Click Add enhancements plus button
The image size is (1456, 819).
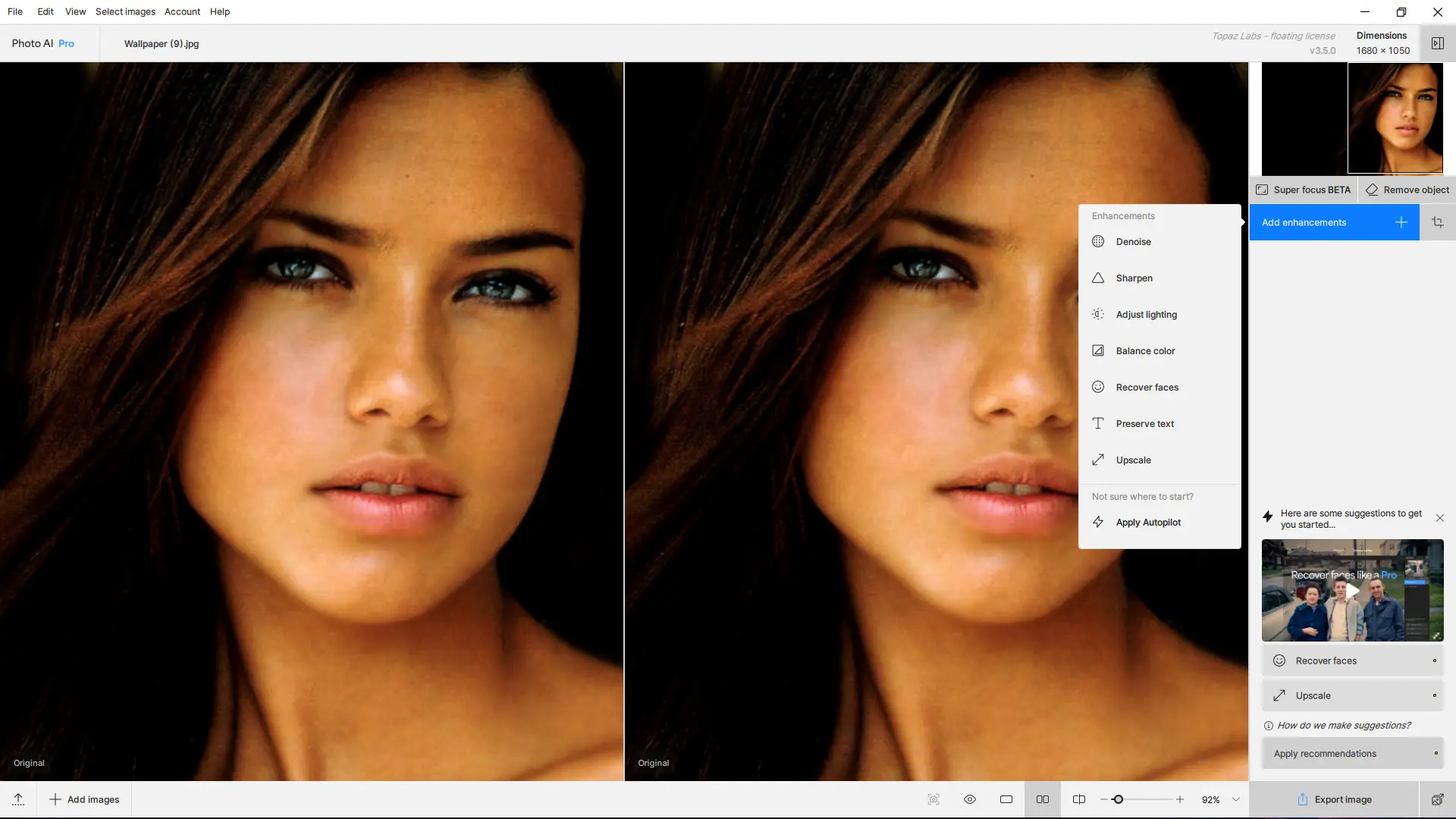pos(1401,222)
